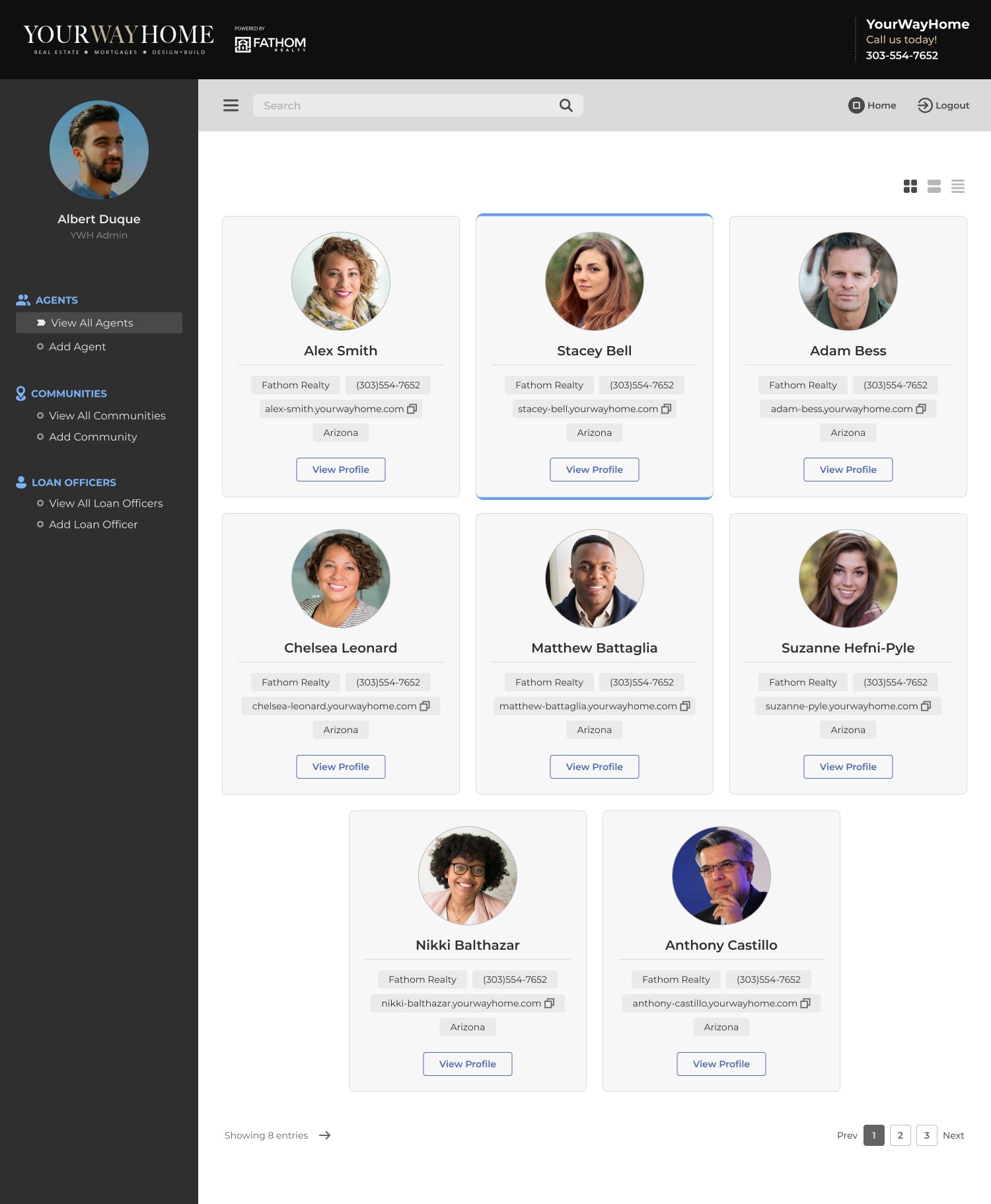Click the Prev pagination link
Screen dimensions: 991x1204
(x=847, y=1135)
